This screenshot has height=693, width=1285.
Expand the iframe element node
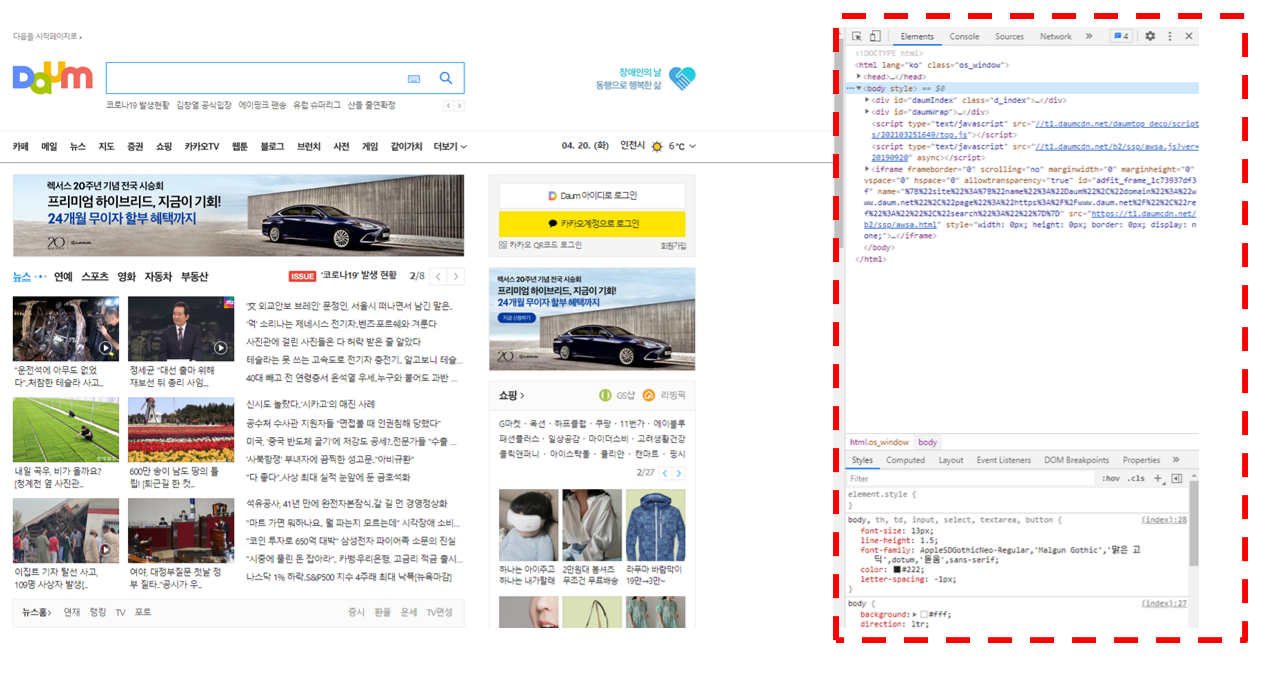pos(867,169)
